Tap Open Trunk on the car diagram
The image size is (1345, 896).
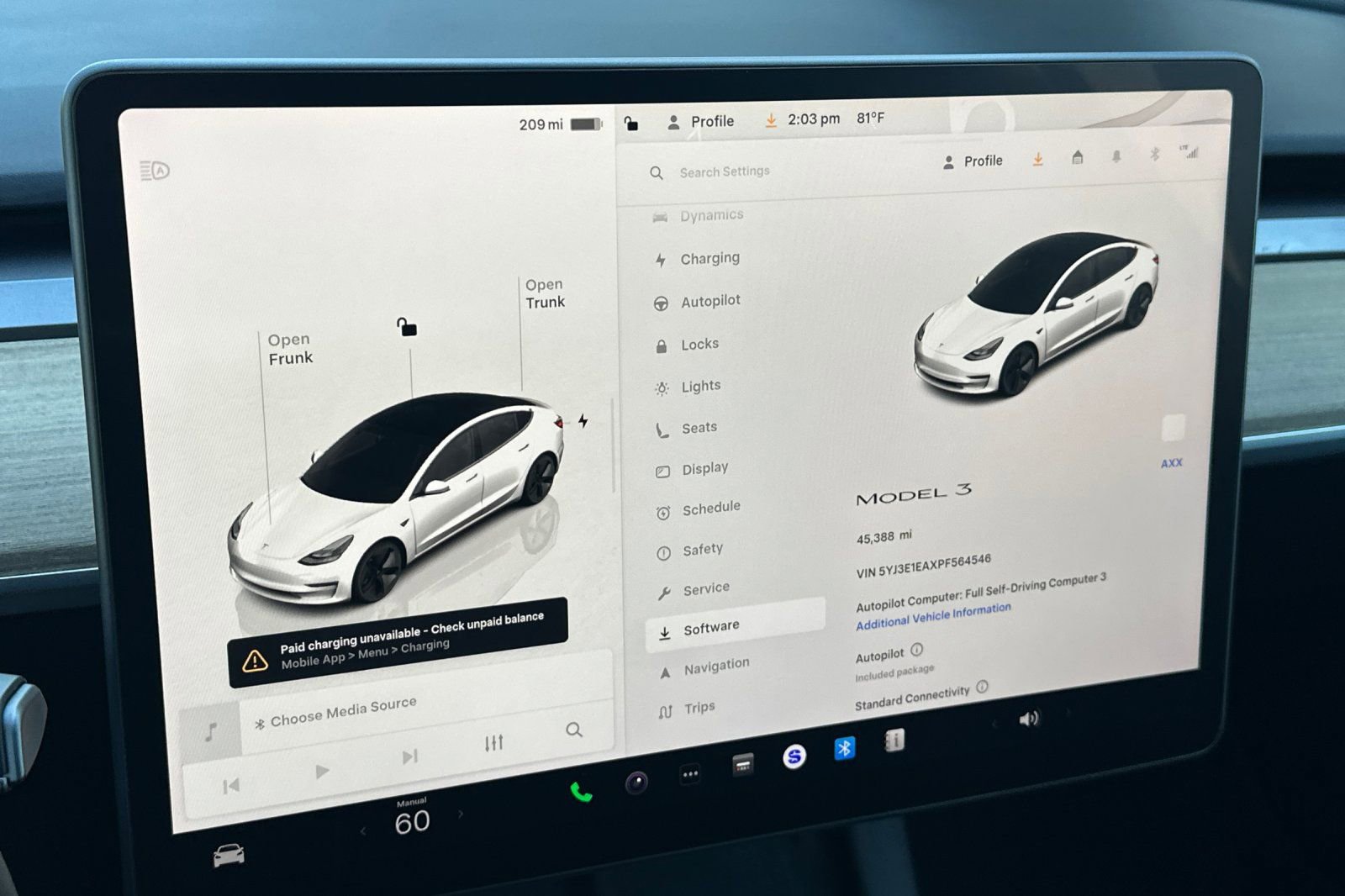[x=544, y=293]
